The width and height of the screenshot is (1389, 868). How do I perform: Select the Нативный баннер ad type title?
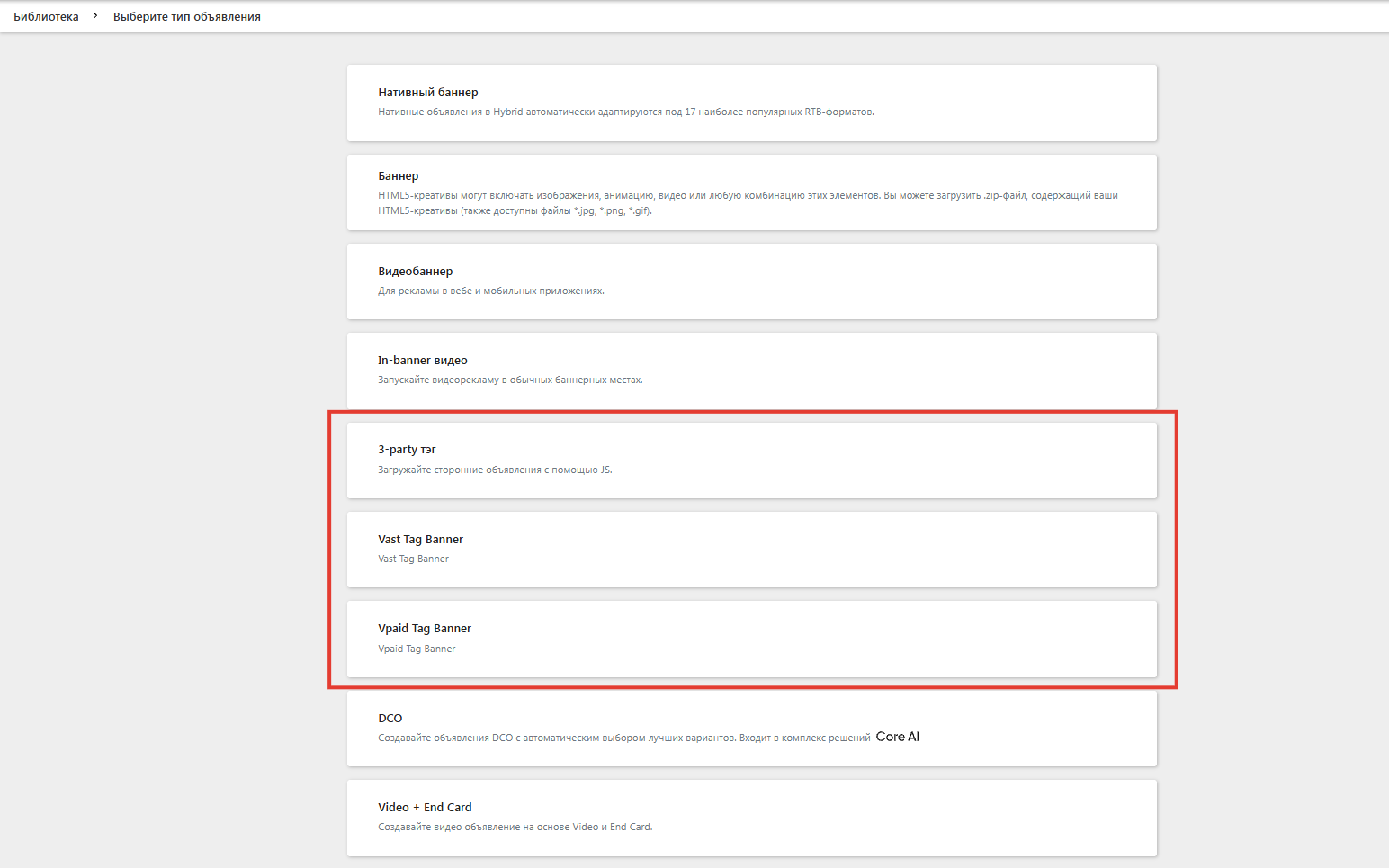[x=427, y=93]
